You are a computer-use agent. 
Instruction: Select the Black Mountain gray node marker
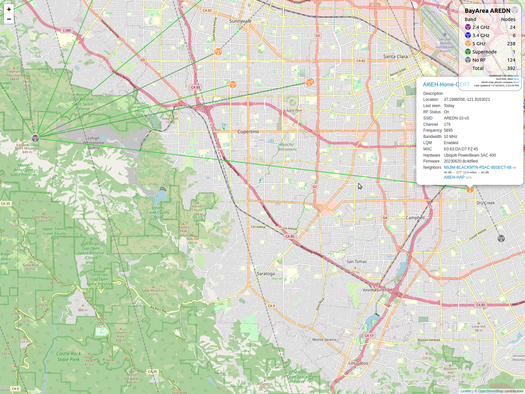tap(35, 138)
